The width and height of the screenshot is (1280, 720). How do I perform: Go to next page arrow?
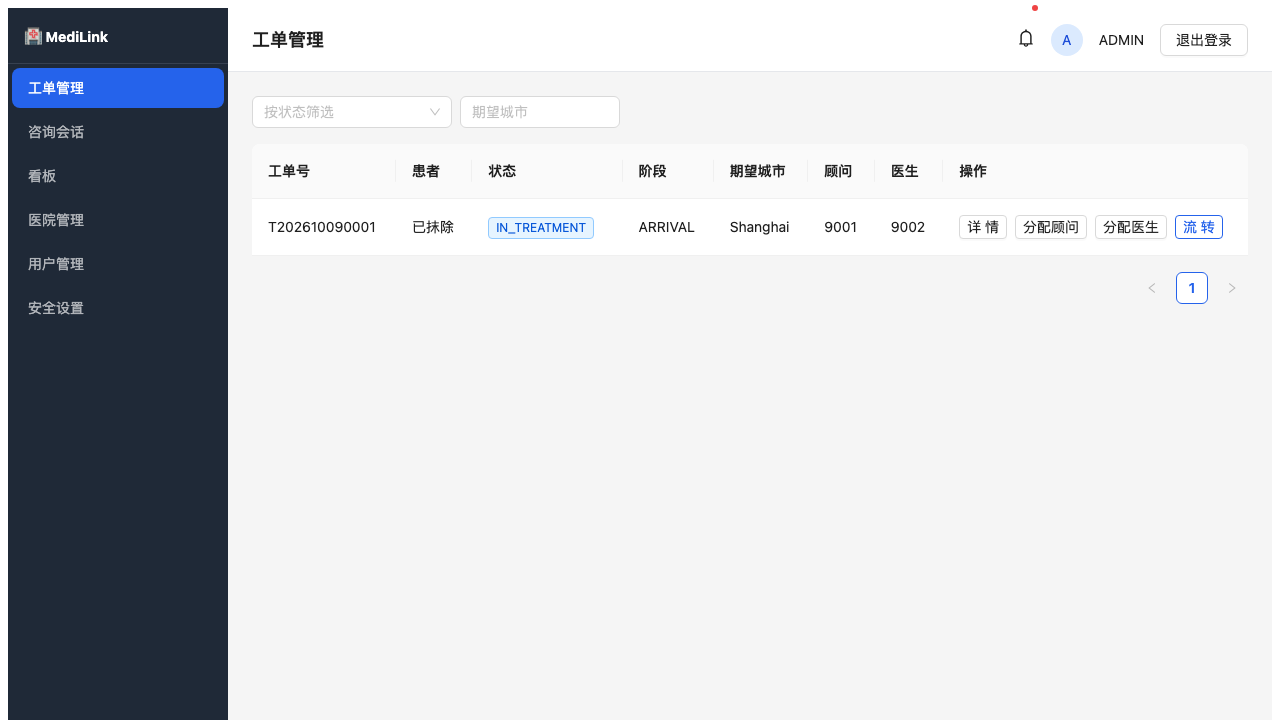click(x=1232, y=288)
